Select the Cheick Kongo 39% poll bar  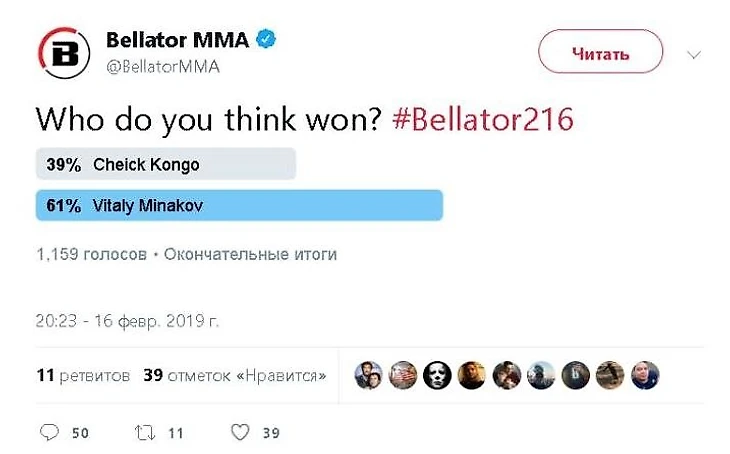(x=166, y=164)
